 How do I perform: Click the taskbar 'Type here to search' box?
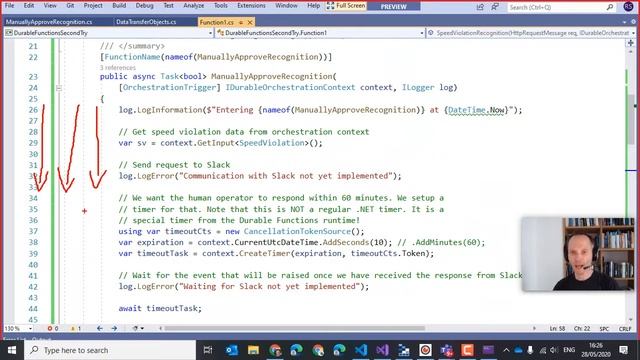pos(110,350)
